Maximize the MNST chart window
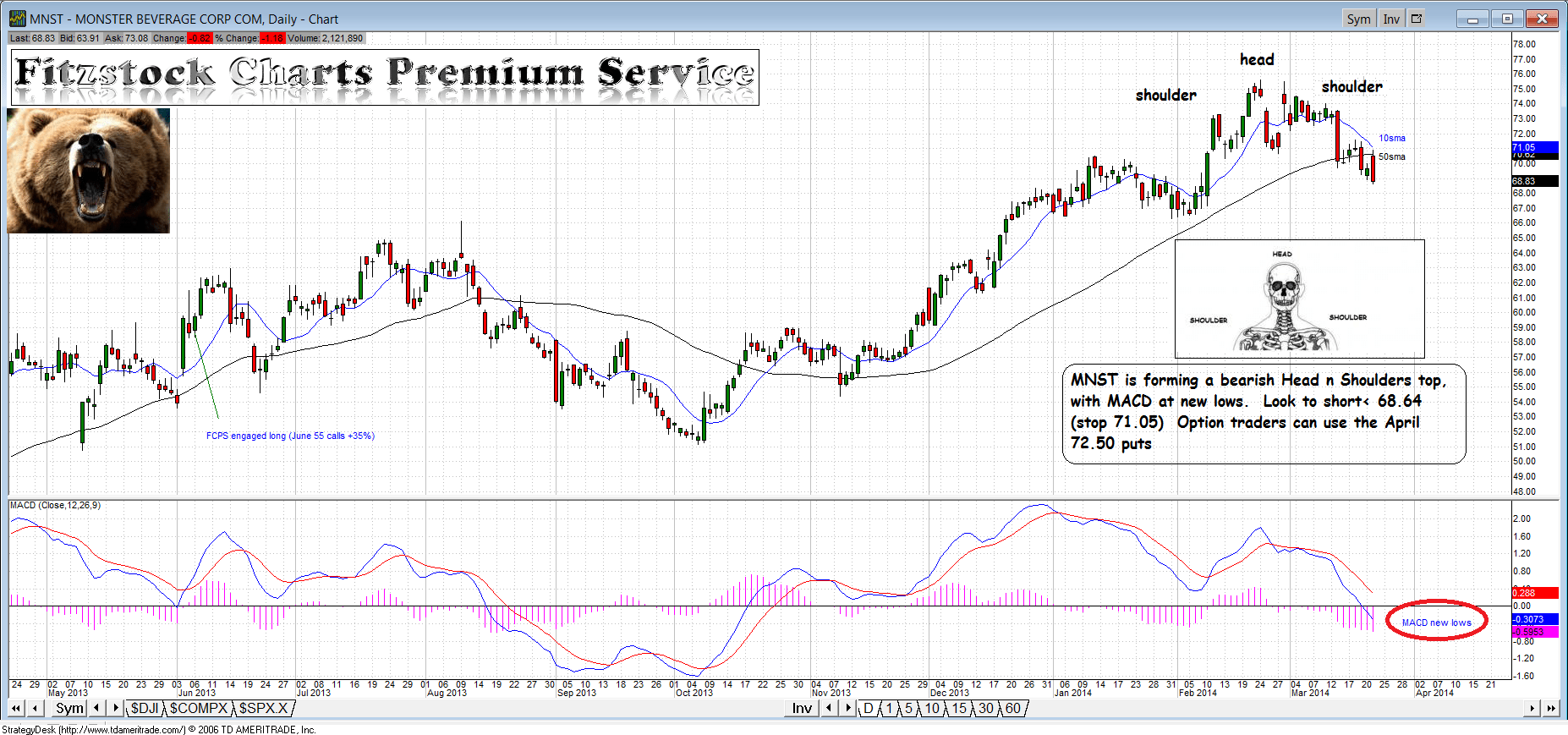Image resolution: width=1568 pixels, height=735 pixels. pyautogui.click(x=1507, y=19)
